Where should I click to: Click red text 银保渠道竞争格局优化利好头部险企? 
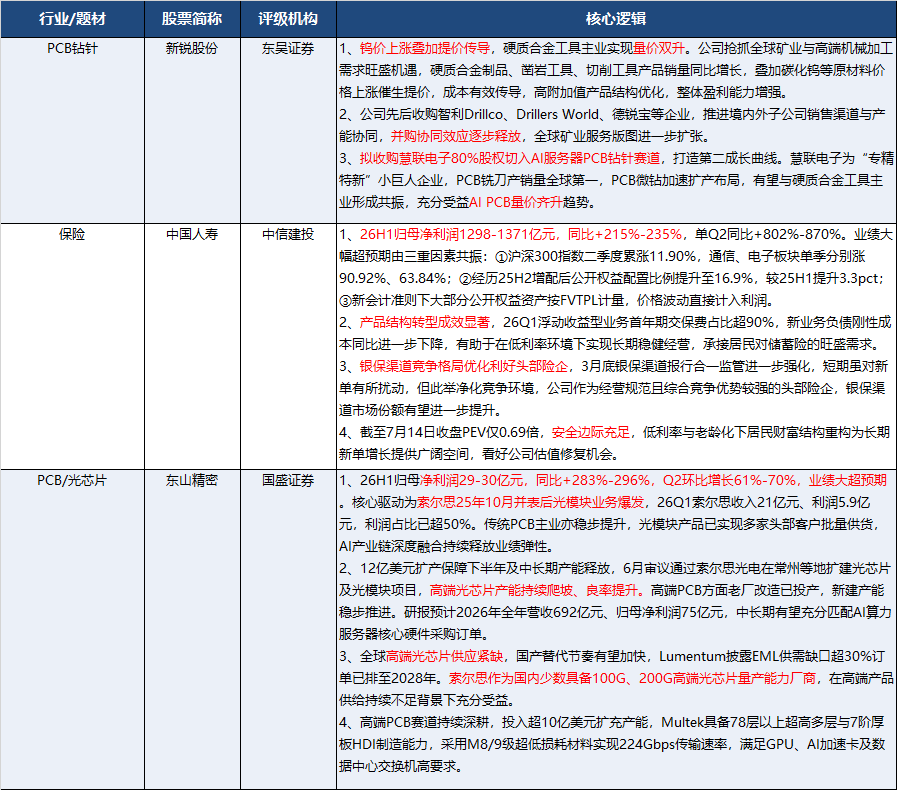pos(464,366)
